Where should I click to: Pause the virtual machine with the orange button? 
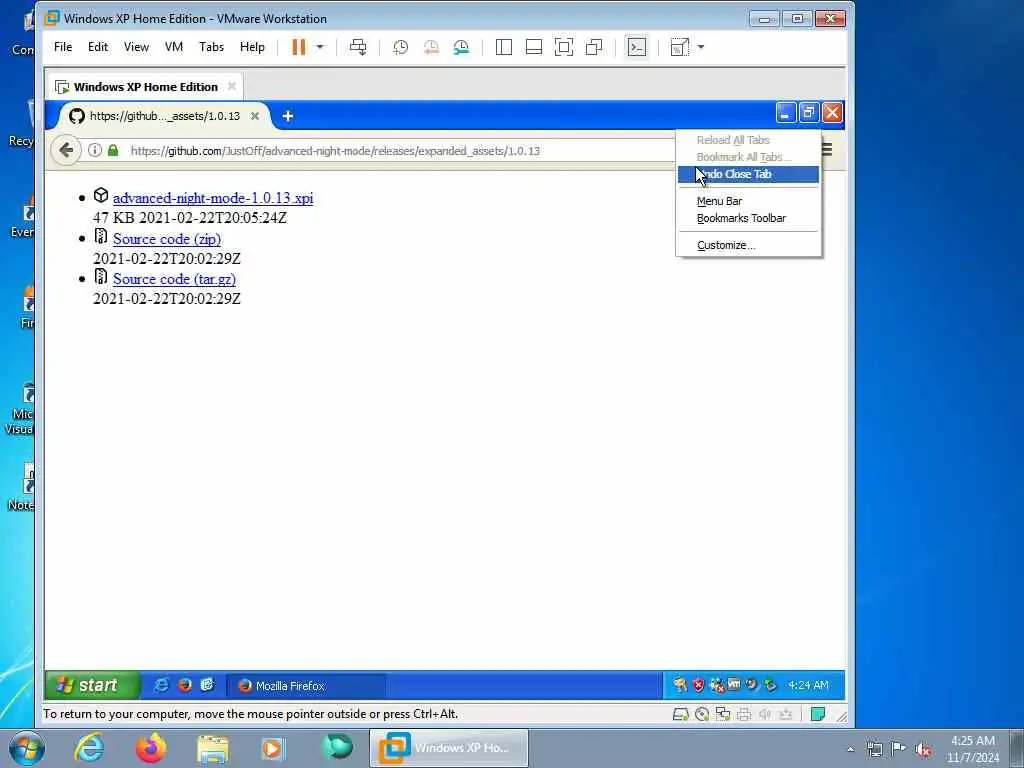(298, 47)
